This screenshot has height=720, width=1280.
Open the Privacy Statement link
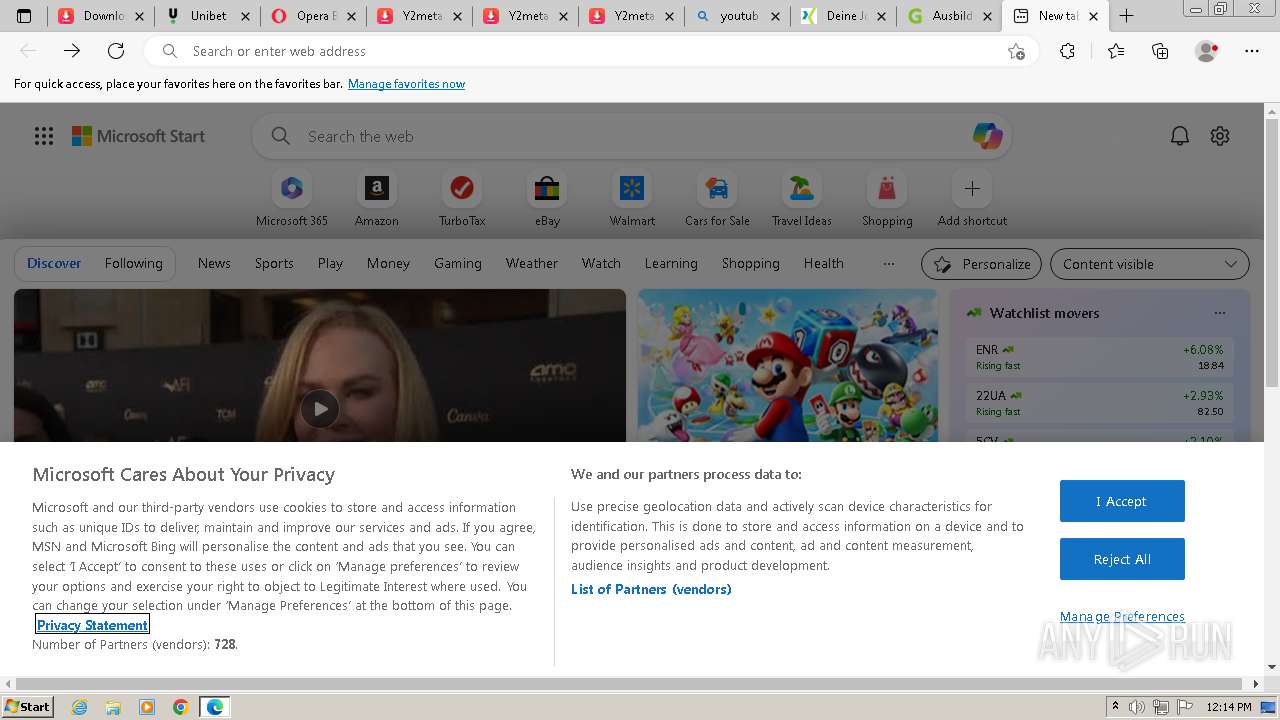[x=92, y=625]
